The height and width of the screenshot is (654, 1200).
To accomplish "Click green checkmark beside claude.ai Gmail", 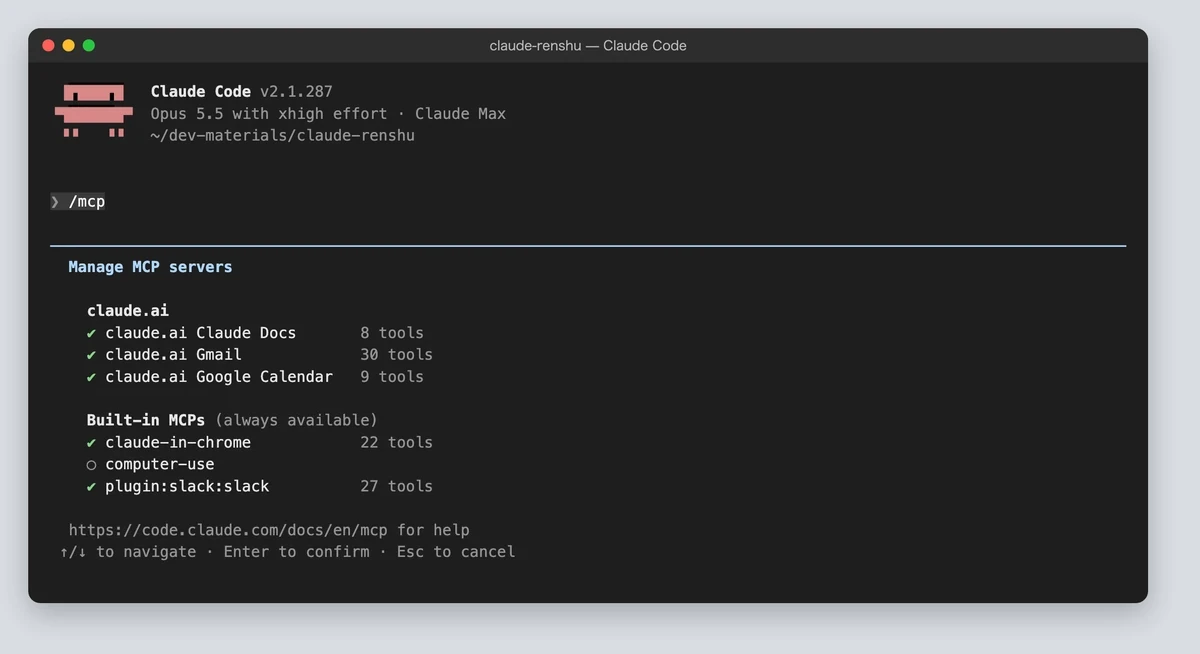I will [92, 355].
